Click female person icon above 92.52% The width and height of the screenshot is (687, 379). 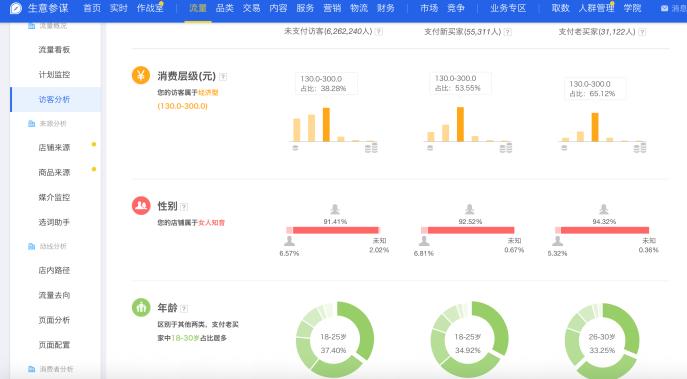tap(469, 209)
